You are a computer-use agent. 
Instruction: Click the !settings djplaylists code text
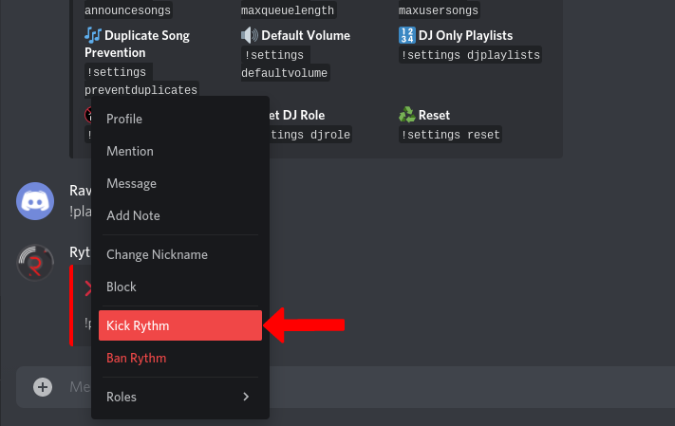click(470, 55)
